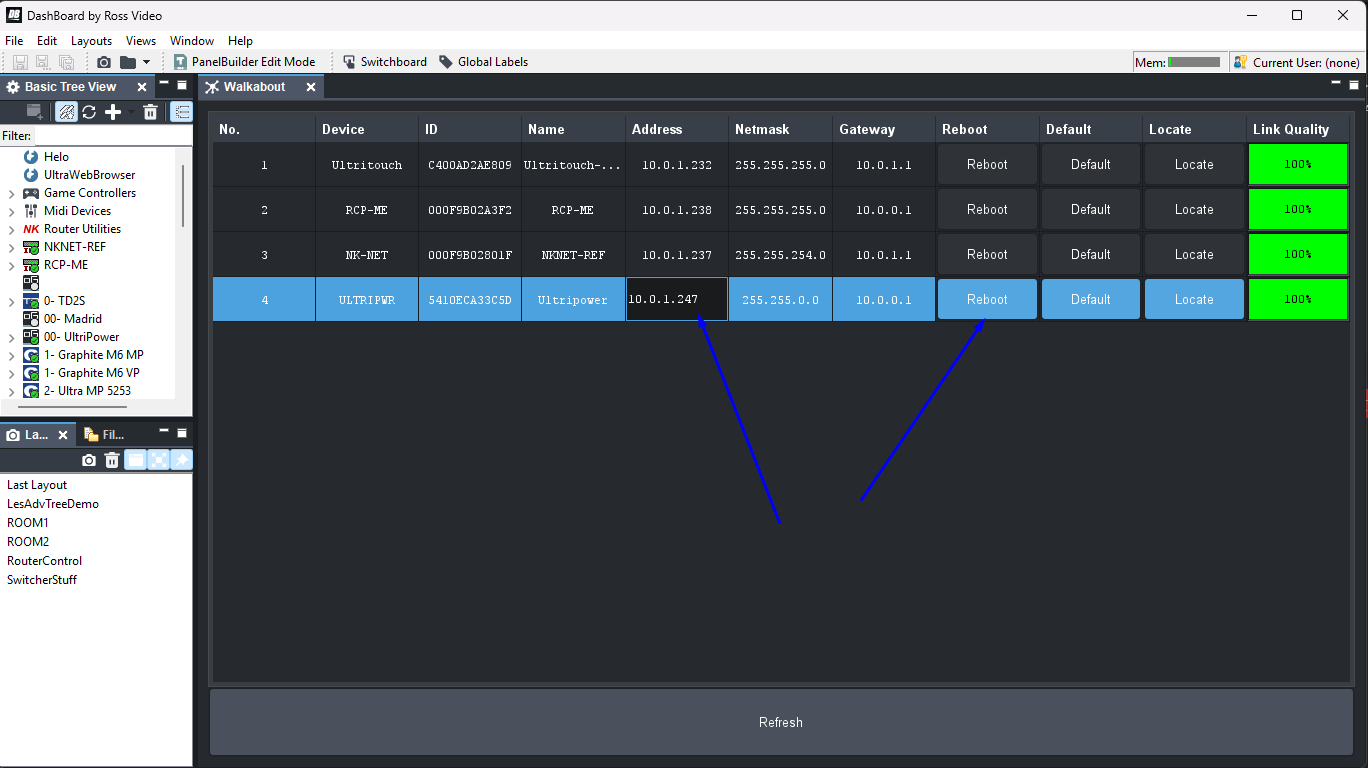
Task: Reboot the Ultritouch device in row 1
Action: point(987,164)
